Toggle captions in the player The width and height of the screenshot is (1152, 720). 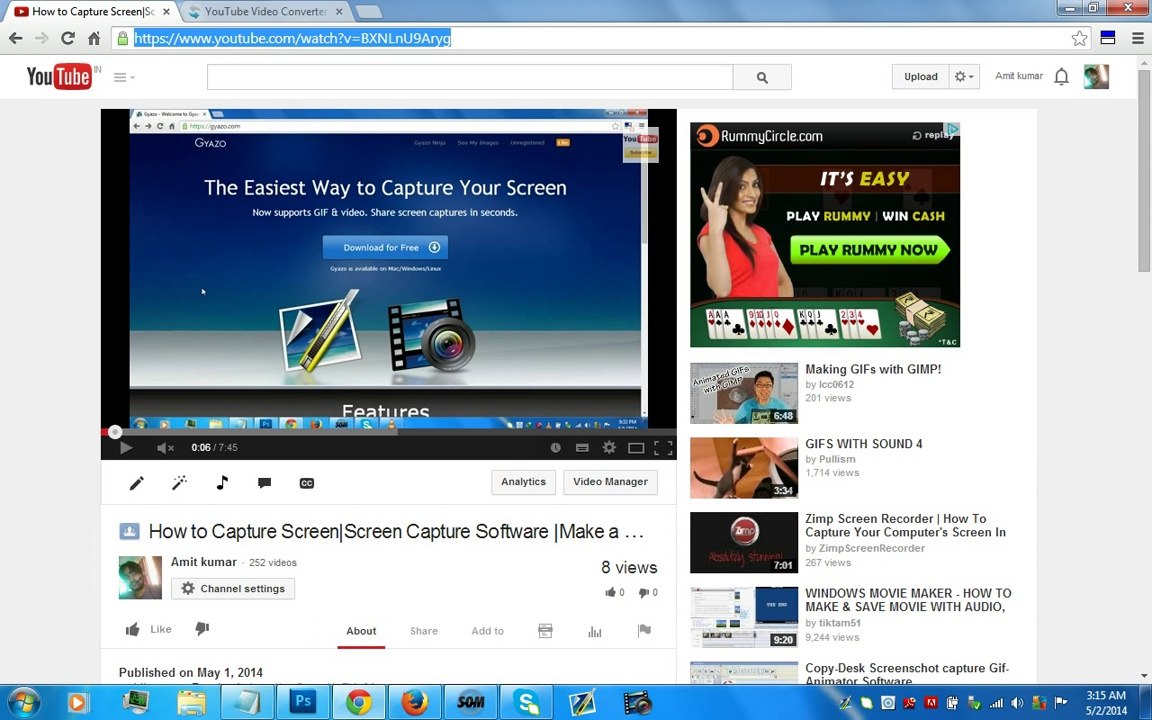pyautogui.click(x=582, y=447)
